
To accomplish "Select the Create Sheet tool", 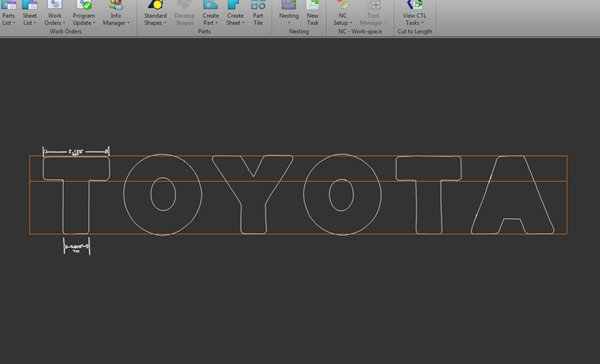I will [235, 13].
